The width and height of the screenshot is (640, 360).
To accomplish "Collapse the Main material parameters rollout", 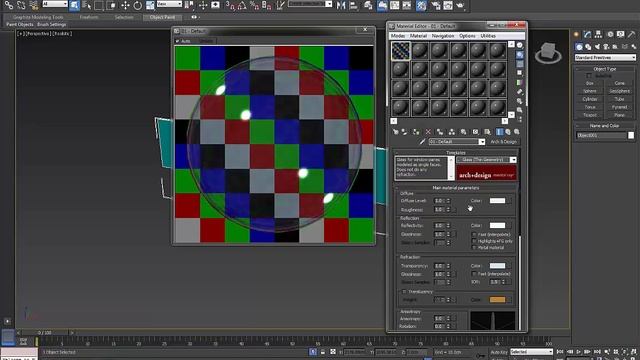I will click(x=456, y=188).
